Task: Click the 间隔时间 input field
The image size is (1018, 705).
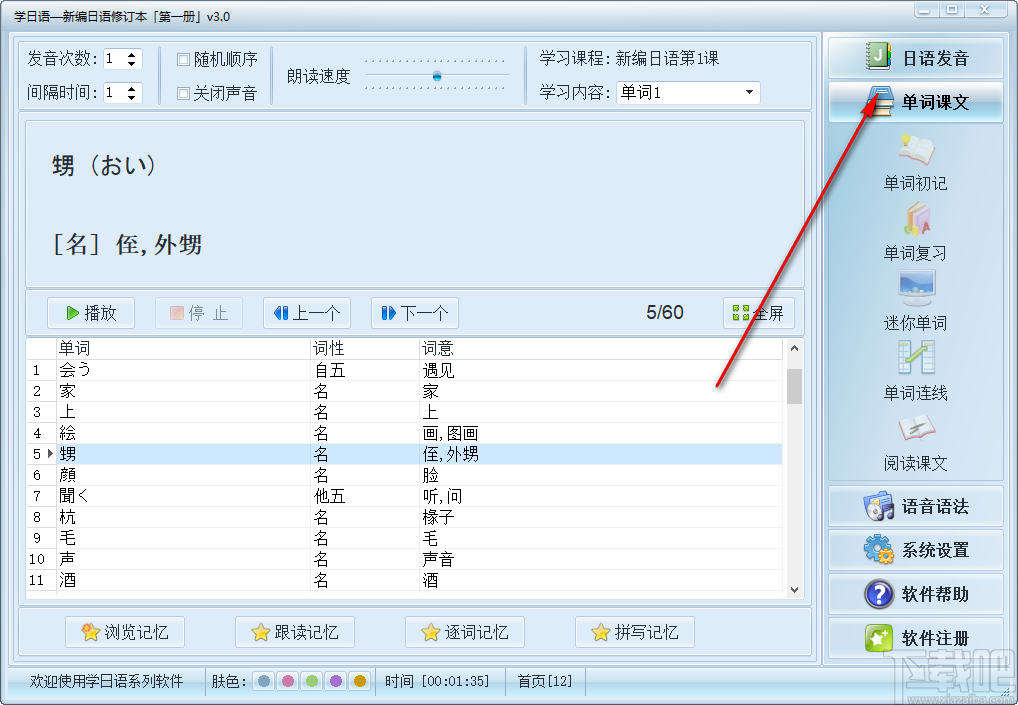Action: [x=115, y=93]
